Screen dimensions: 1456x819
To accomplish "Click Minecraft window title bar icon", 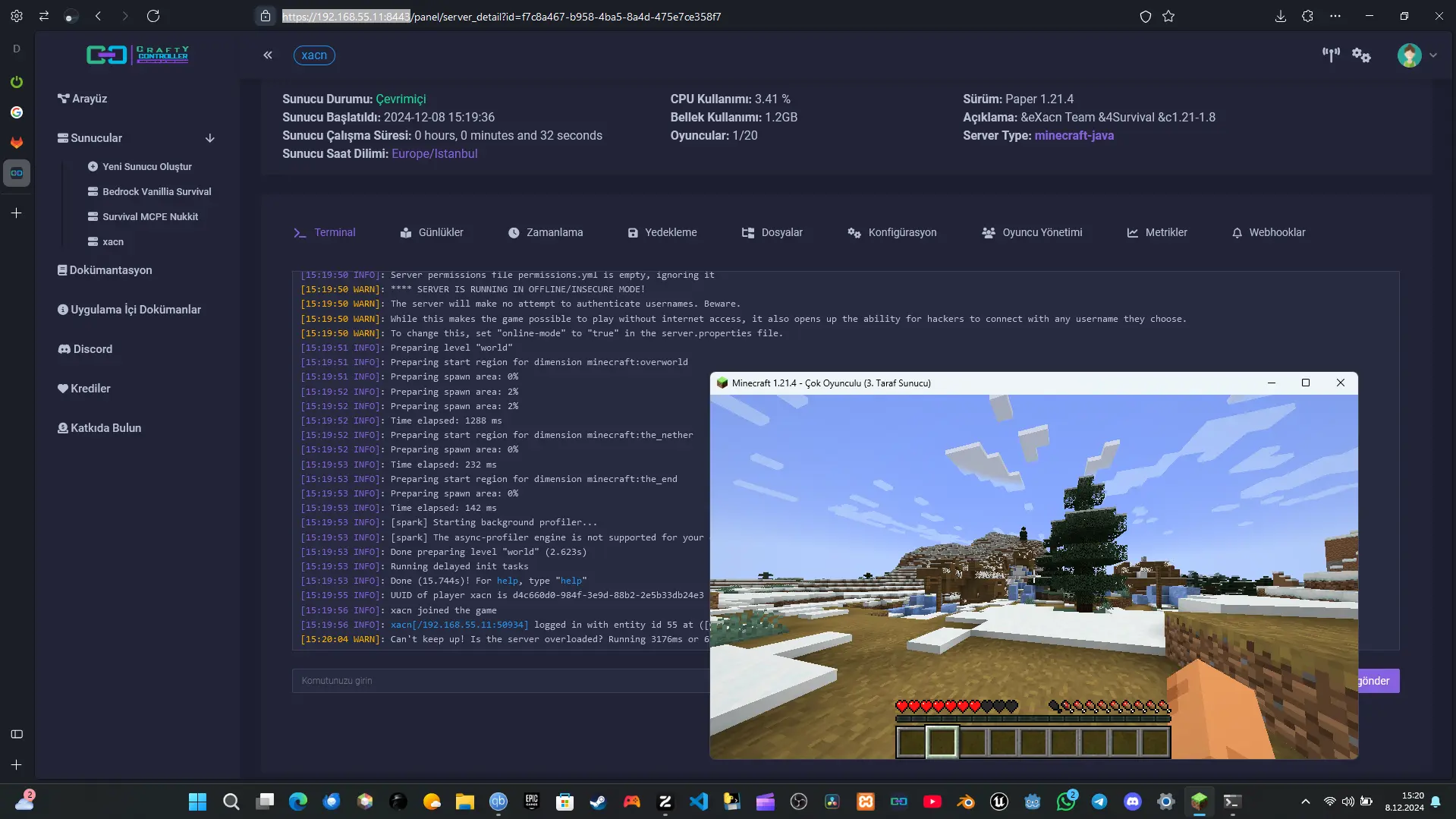I will [x=722, y=383].
